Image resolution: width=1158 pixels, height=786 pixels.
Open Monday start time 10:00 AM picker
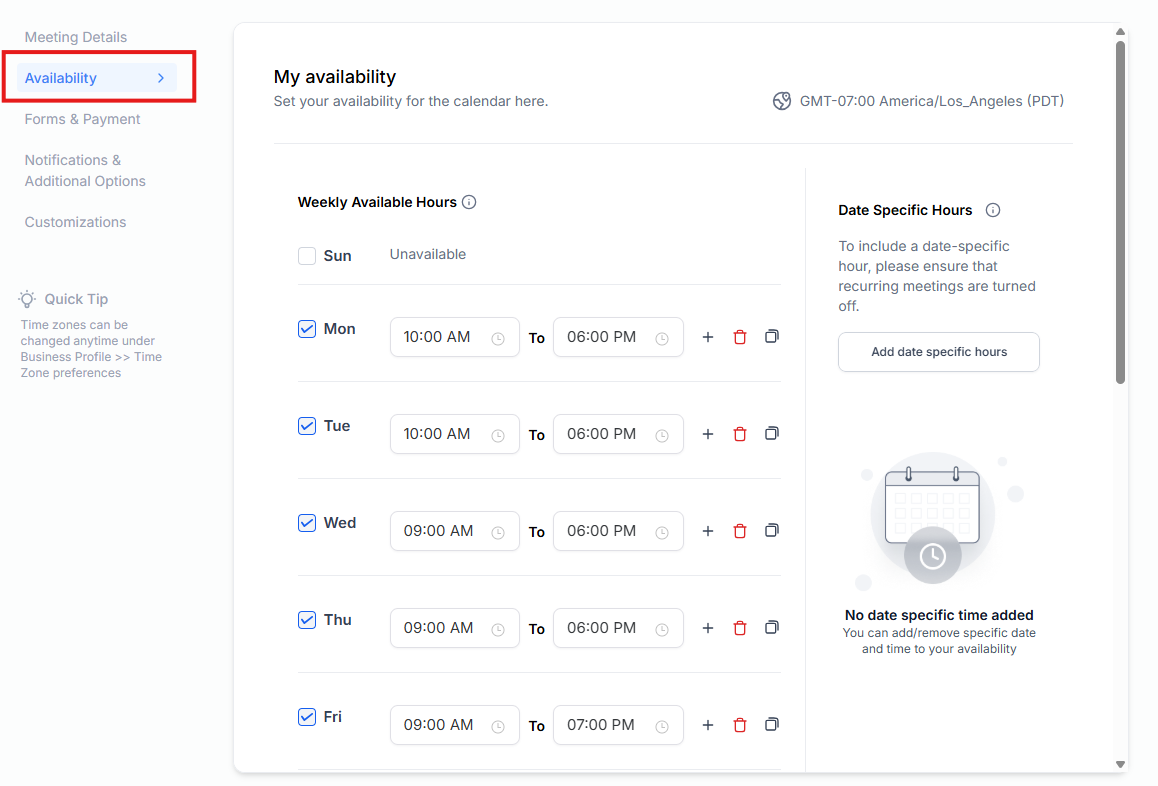(x=454, y=337)
